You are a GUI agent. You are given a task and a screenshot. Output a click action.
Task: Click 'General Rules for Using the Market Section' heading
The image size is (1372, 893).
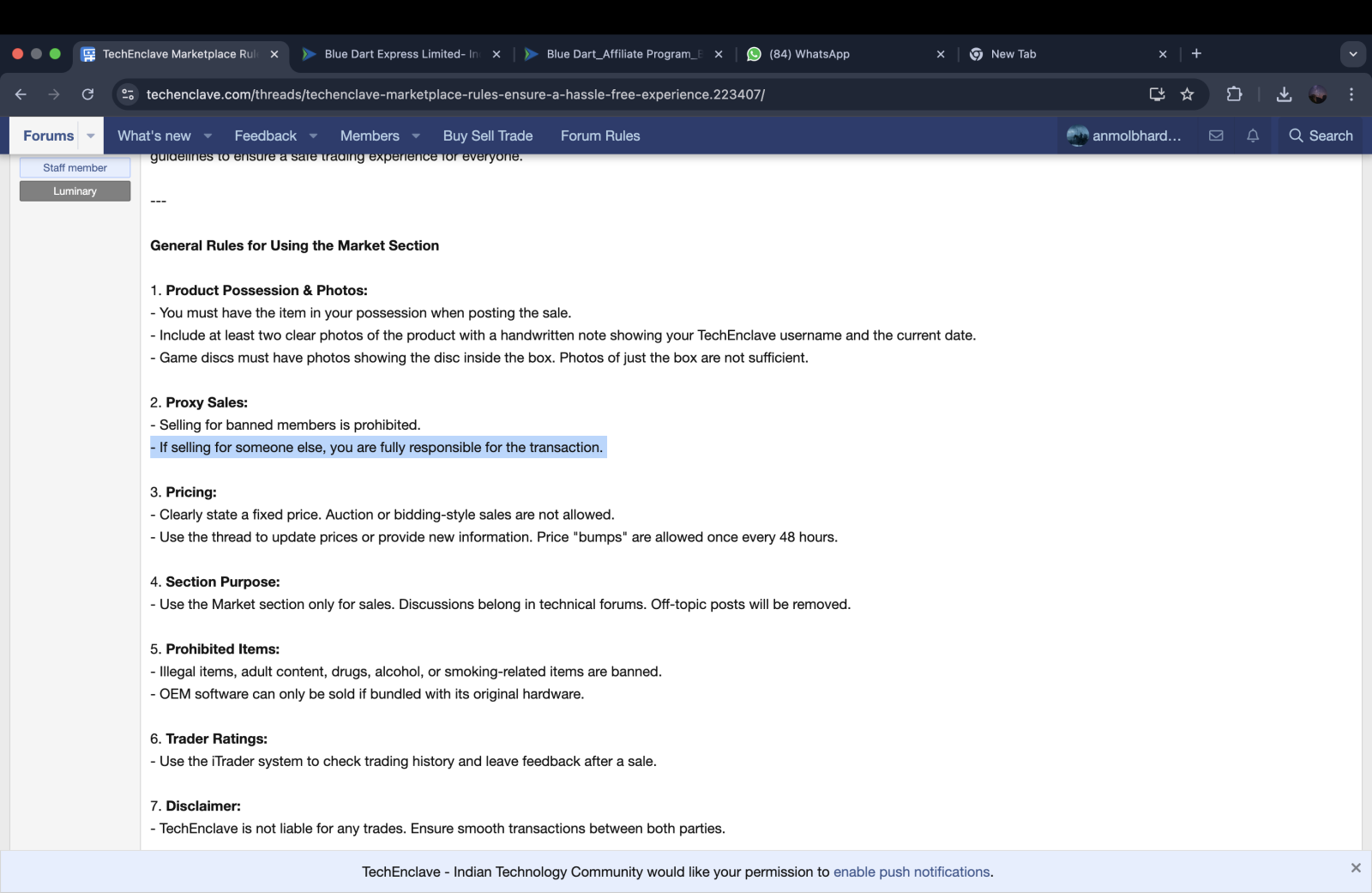pyautogui.click(x=295, y=245)
